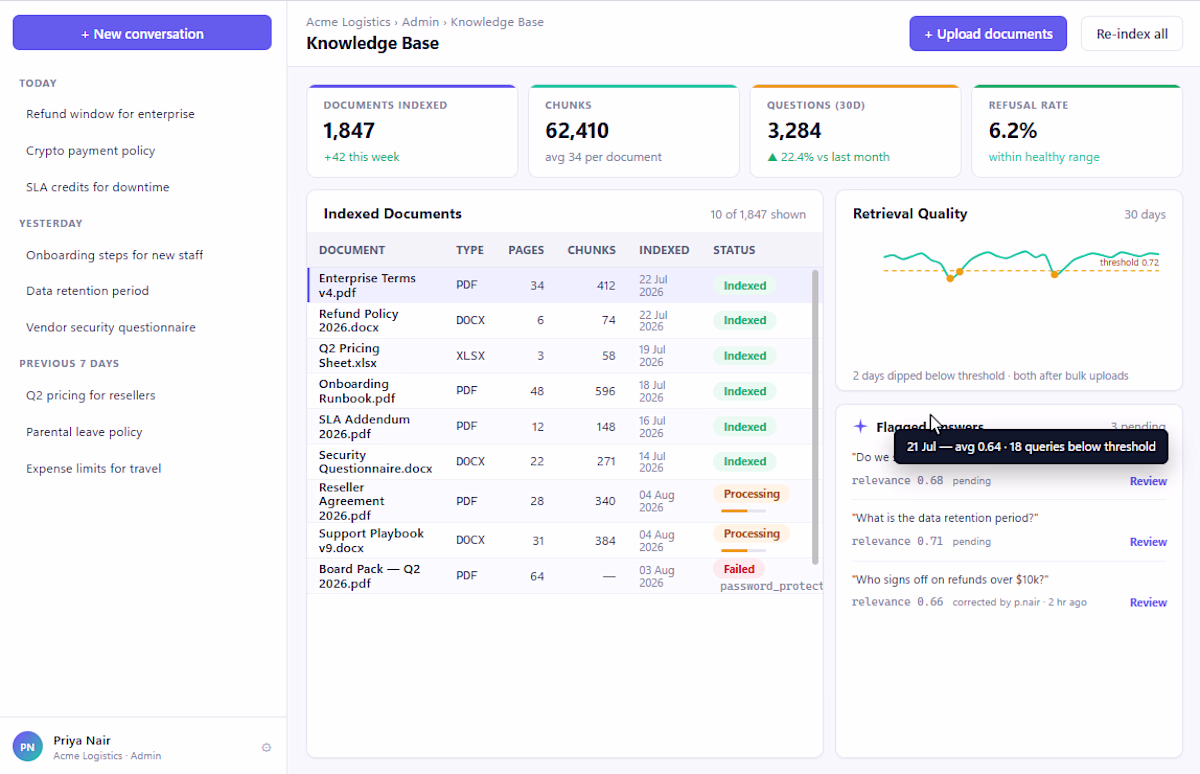1200x774 pixels.
Task: Go to Admin in the breadcrumb
Action: [422, 22]
